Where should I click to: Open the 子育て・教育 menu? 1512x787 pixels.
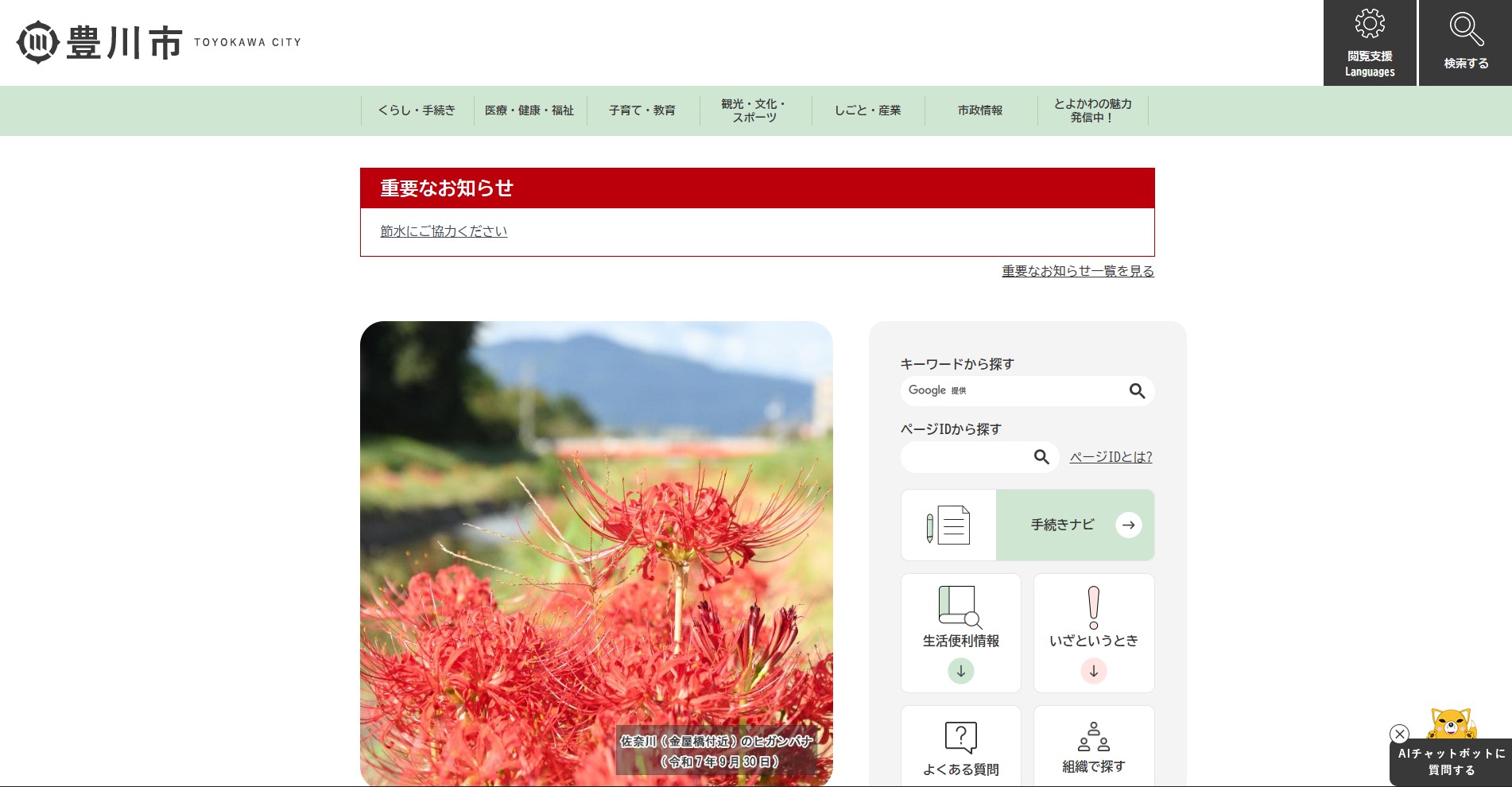click(642, 110)
